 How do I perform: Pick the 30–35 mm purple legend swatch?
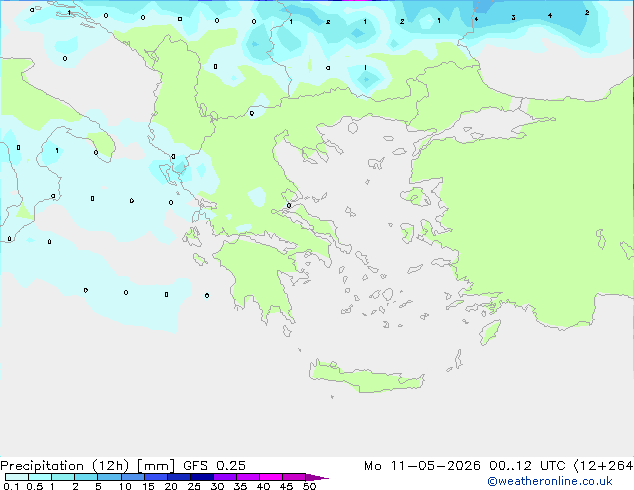point(225,477)
